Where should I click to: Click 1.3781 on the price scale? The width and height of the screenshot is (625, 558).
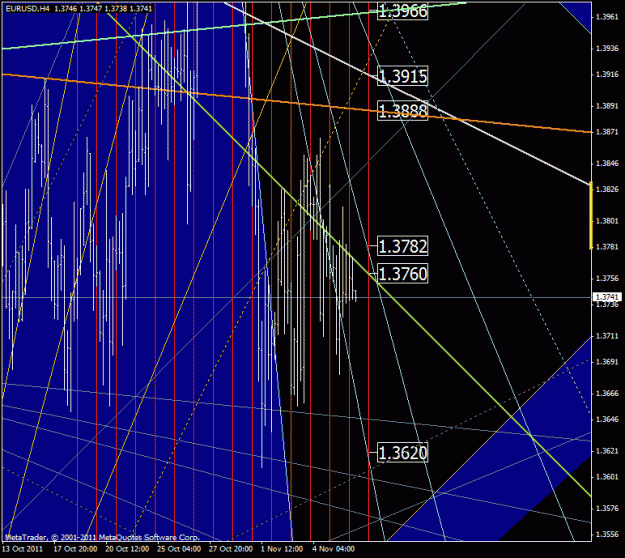tap(607, 247)
